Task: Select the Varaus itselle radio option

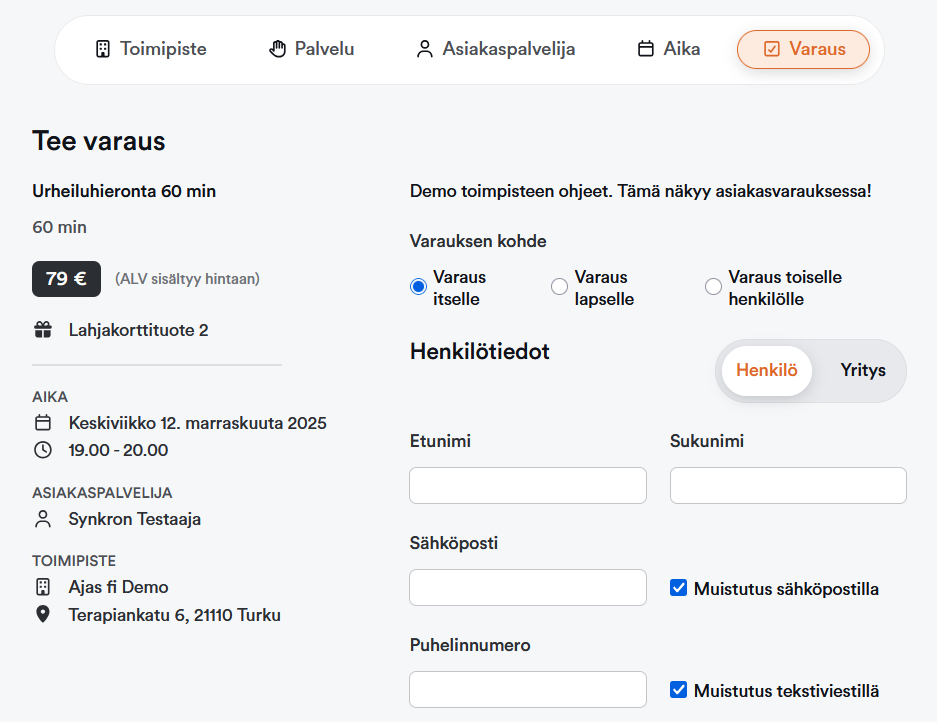Action: 419,287
